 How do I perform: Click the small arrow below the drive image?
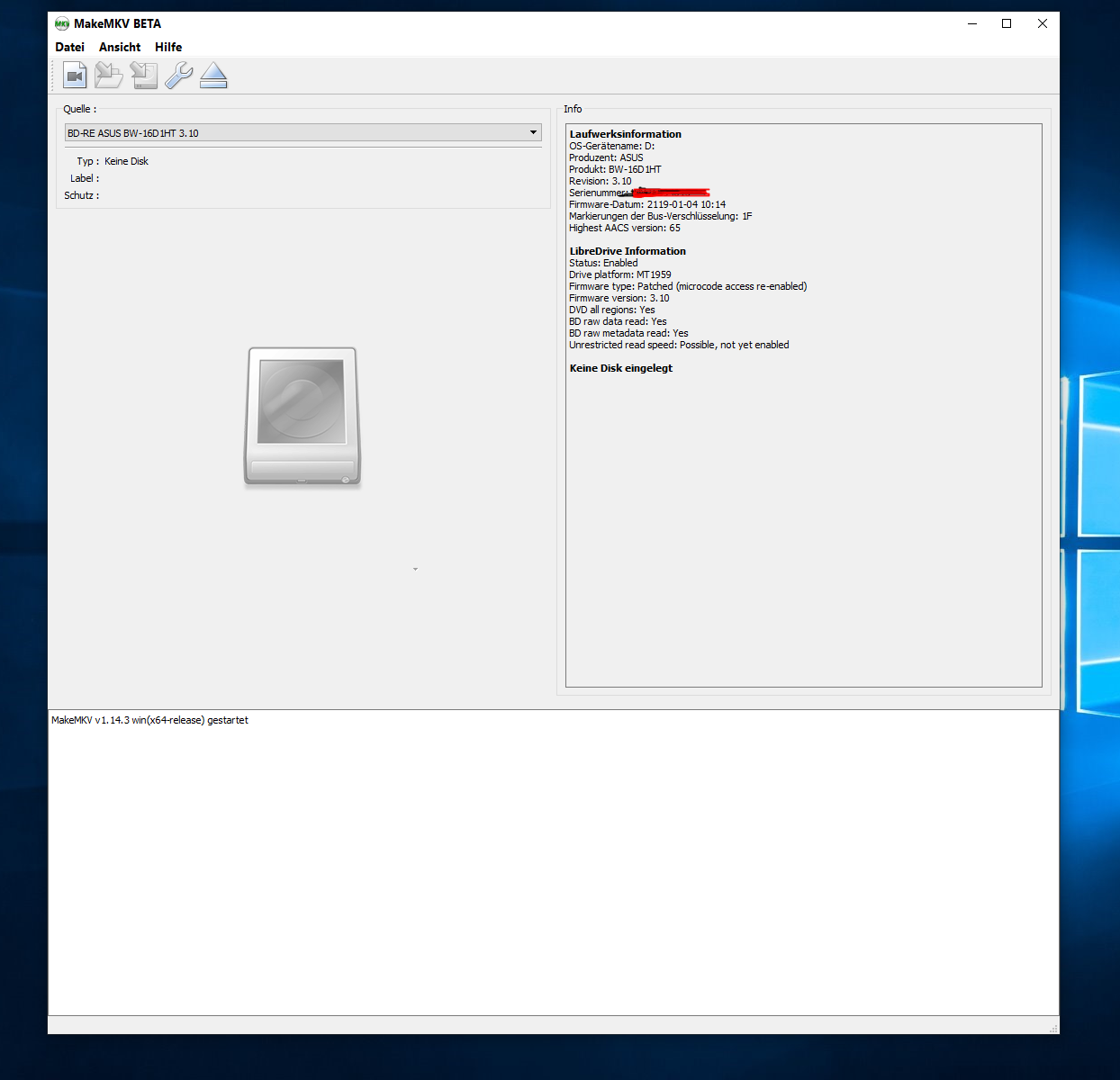pos(415,569)
